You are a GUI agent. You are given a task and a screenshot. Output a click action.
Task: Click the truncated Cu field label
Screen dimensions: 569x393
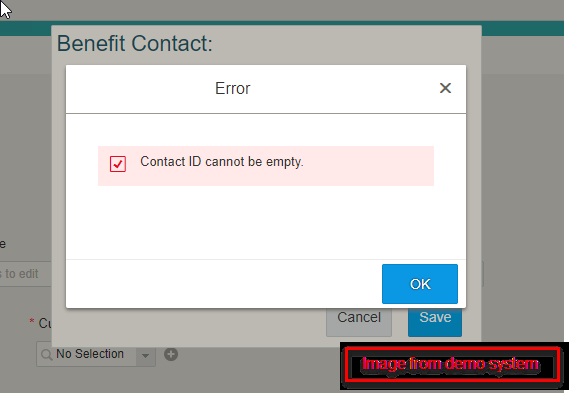(45, 323)
